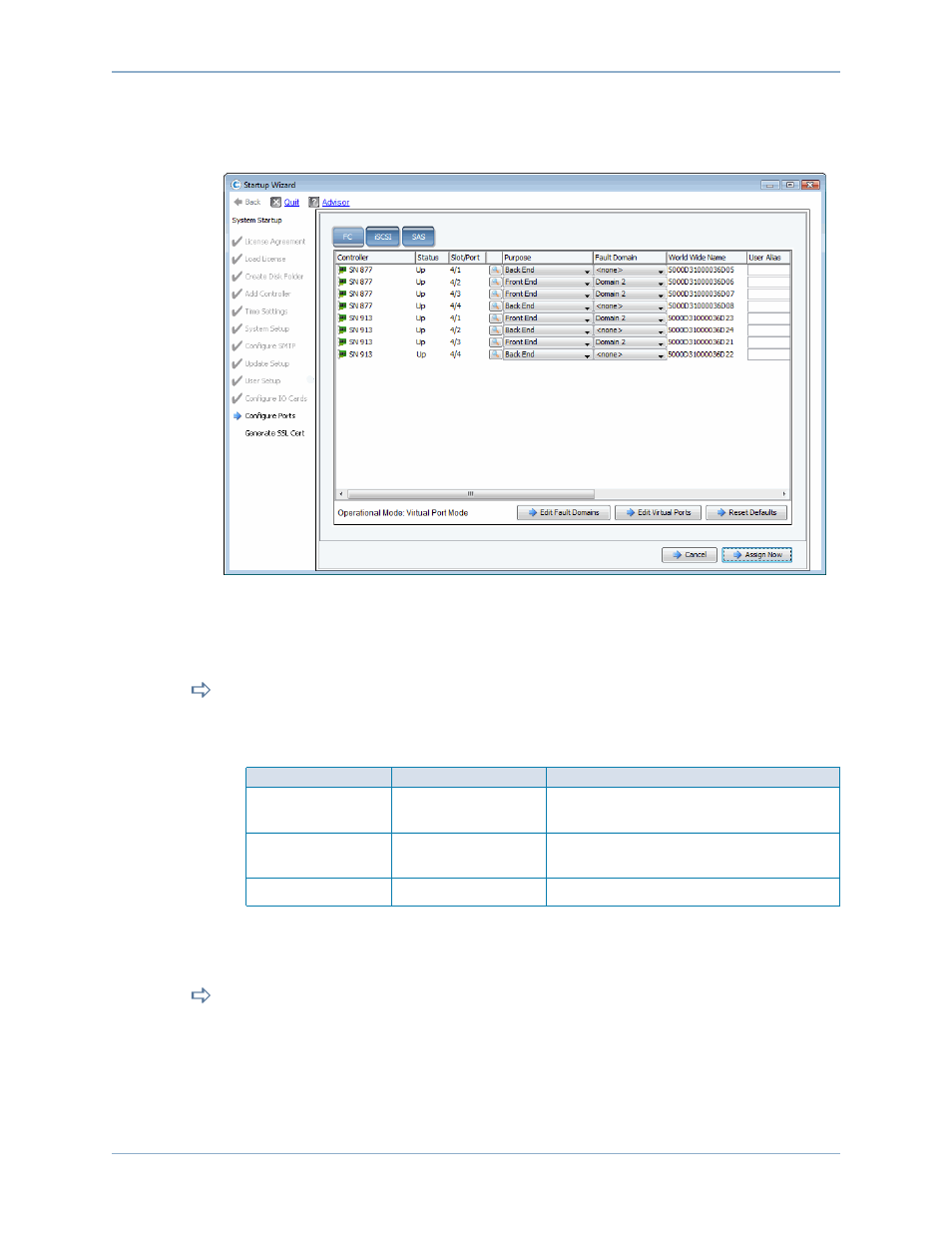This screenshot has width=952, height=1233.
Task: Click the port icon for SN 913 slot 4/1
Action: point(342,317)
